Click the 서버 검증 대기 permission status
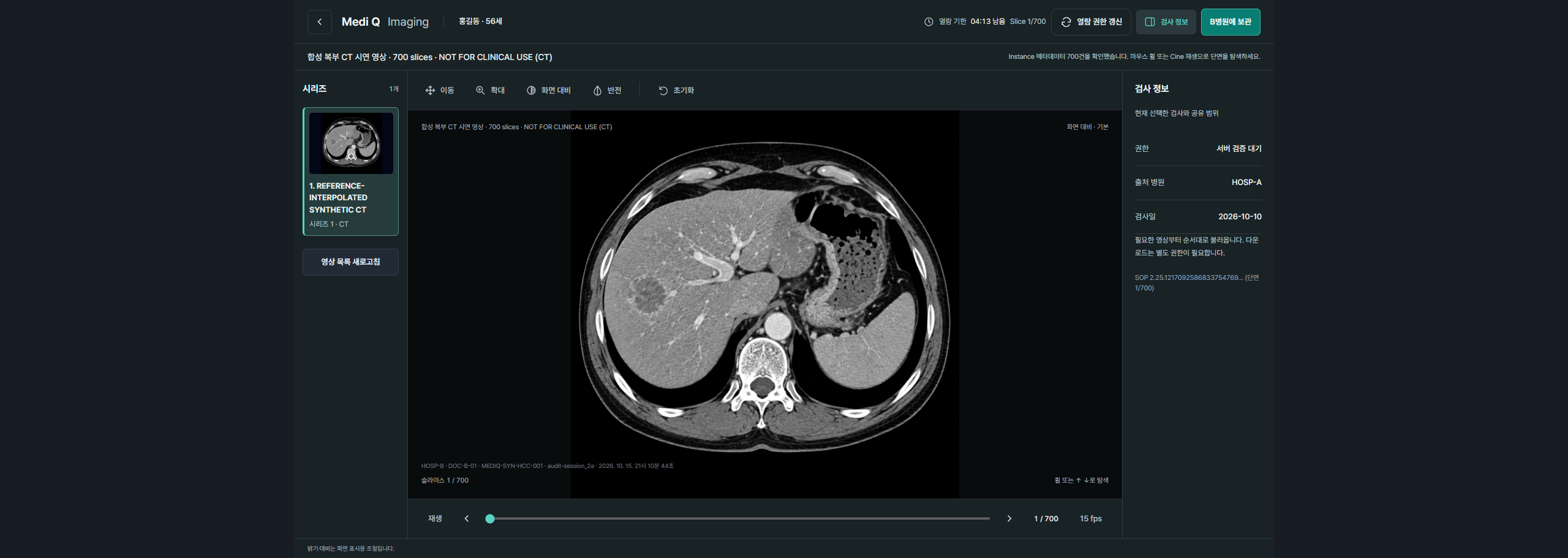Image resolution: width=1568 pixels, height=558 pixels. click(1238, 149)
